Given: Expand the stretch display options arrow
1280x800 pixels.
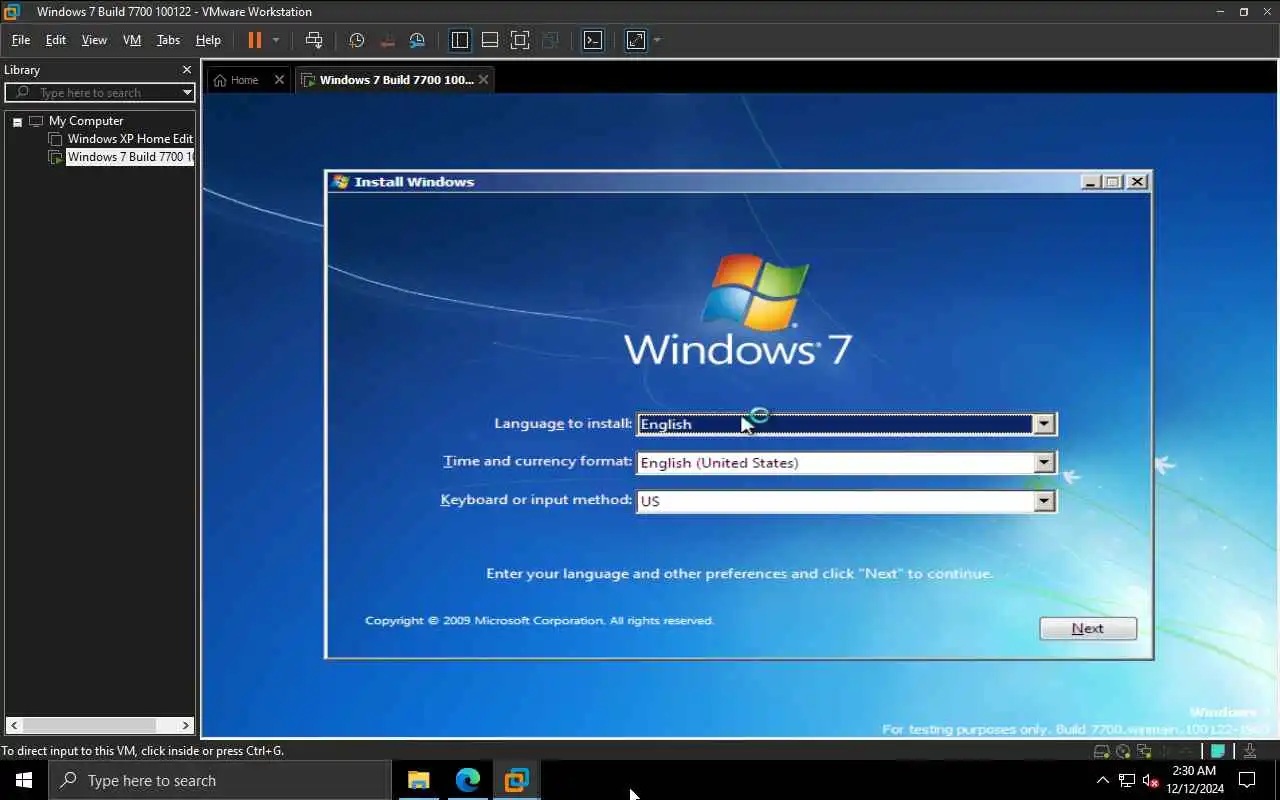Looking at the screenshot, I should 657,40.
